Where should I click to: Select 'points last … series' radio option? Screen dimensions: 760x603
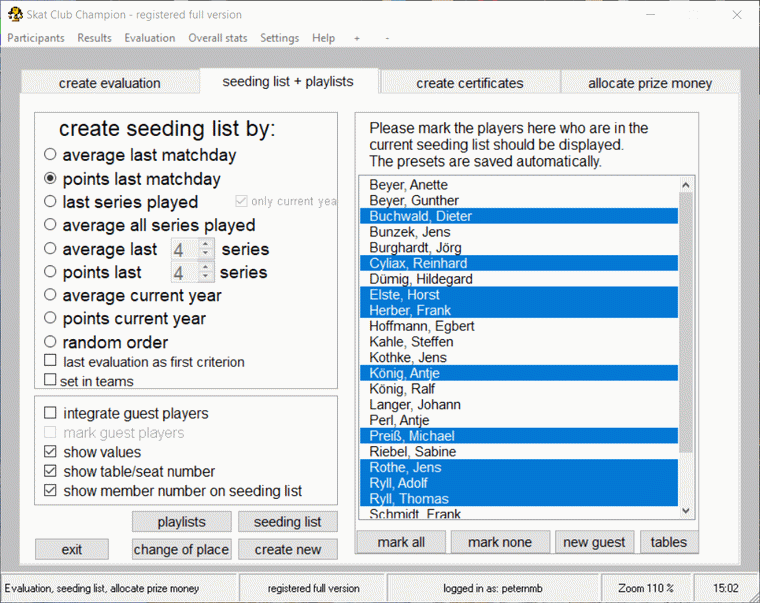[50, 272]
